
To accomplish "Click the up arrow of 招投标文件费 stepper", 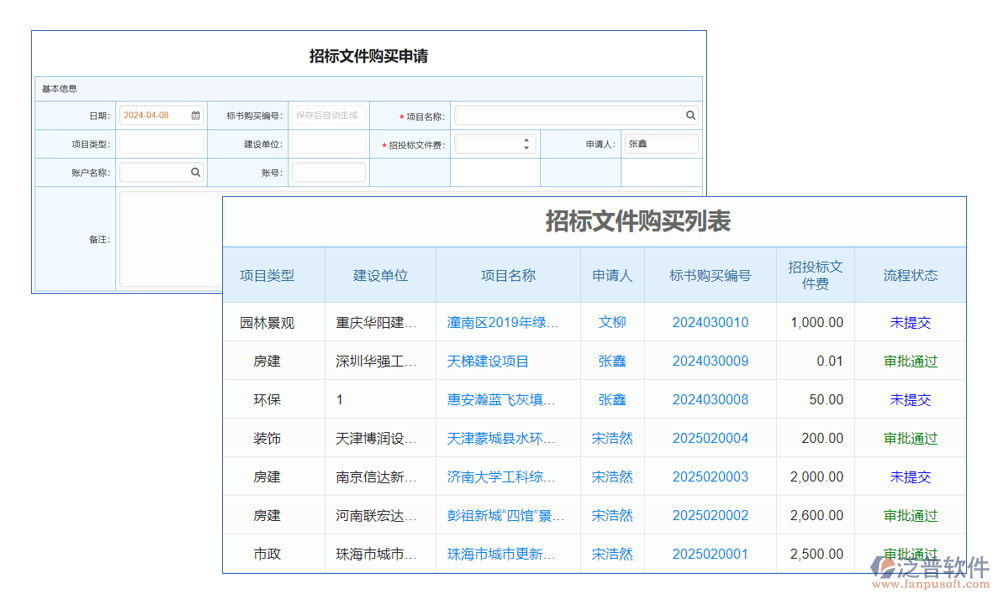I will click(527, 139).
